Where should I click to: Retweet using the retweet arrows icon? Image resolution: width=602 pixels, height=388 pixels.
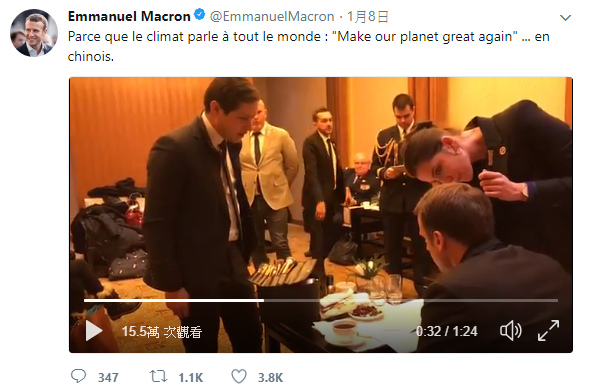(x=159, y=376)
